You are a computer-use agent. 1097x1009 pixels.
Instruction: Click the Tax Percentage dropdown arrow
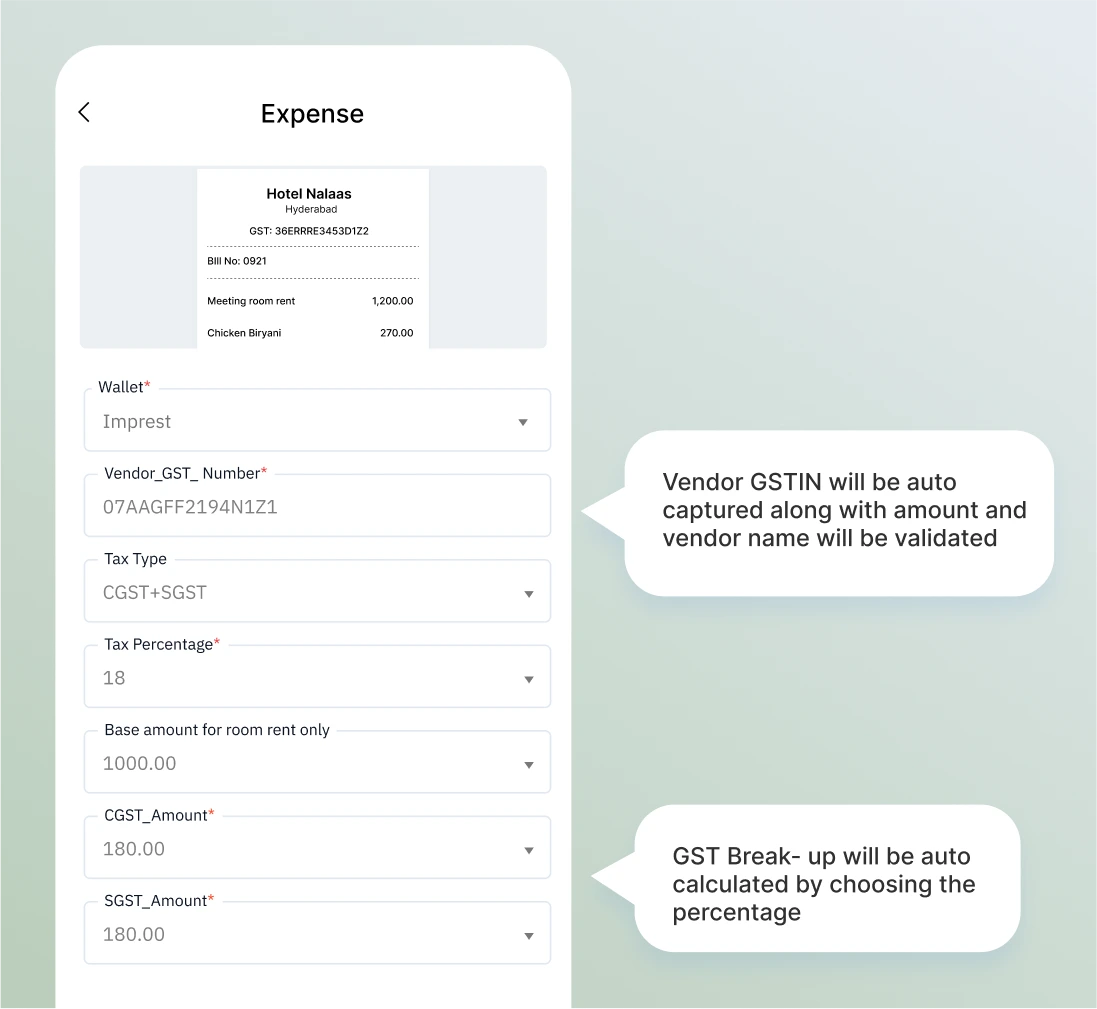click(529, 680)
